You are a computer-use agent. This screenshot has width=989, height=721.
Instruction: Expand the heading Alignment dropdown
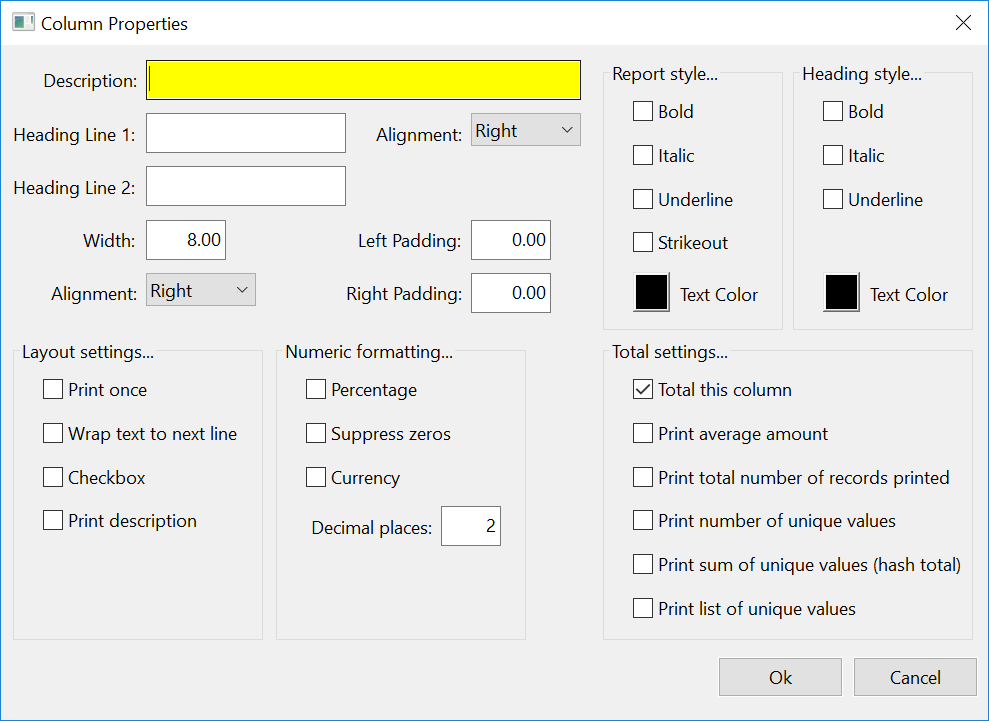525,131
